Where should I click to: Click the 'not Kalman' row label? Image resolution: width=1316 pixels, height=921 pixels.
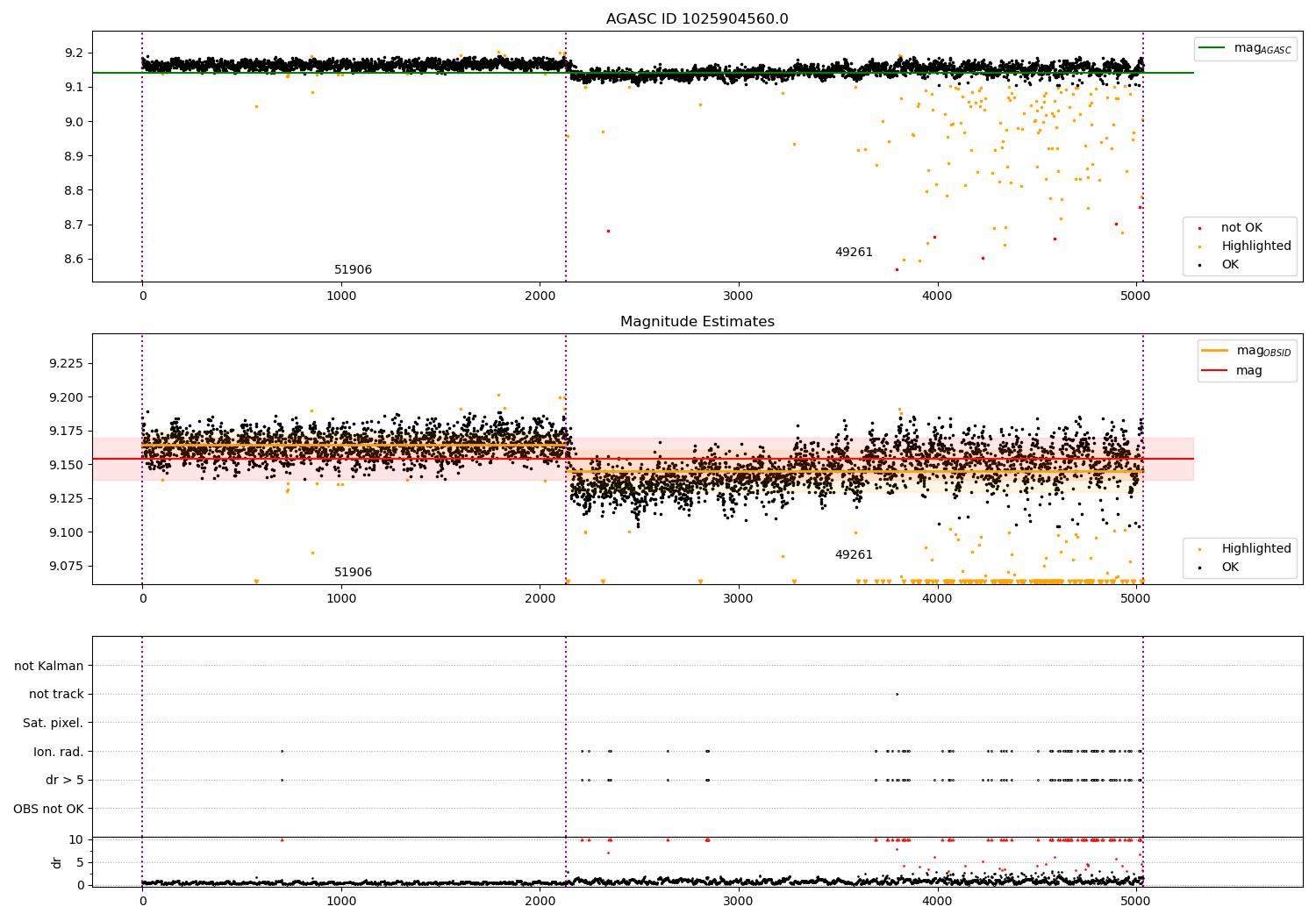click(x=49, y=667)
